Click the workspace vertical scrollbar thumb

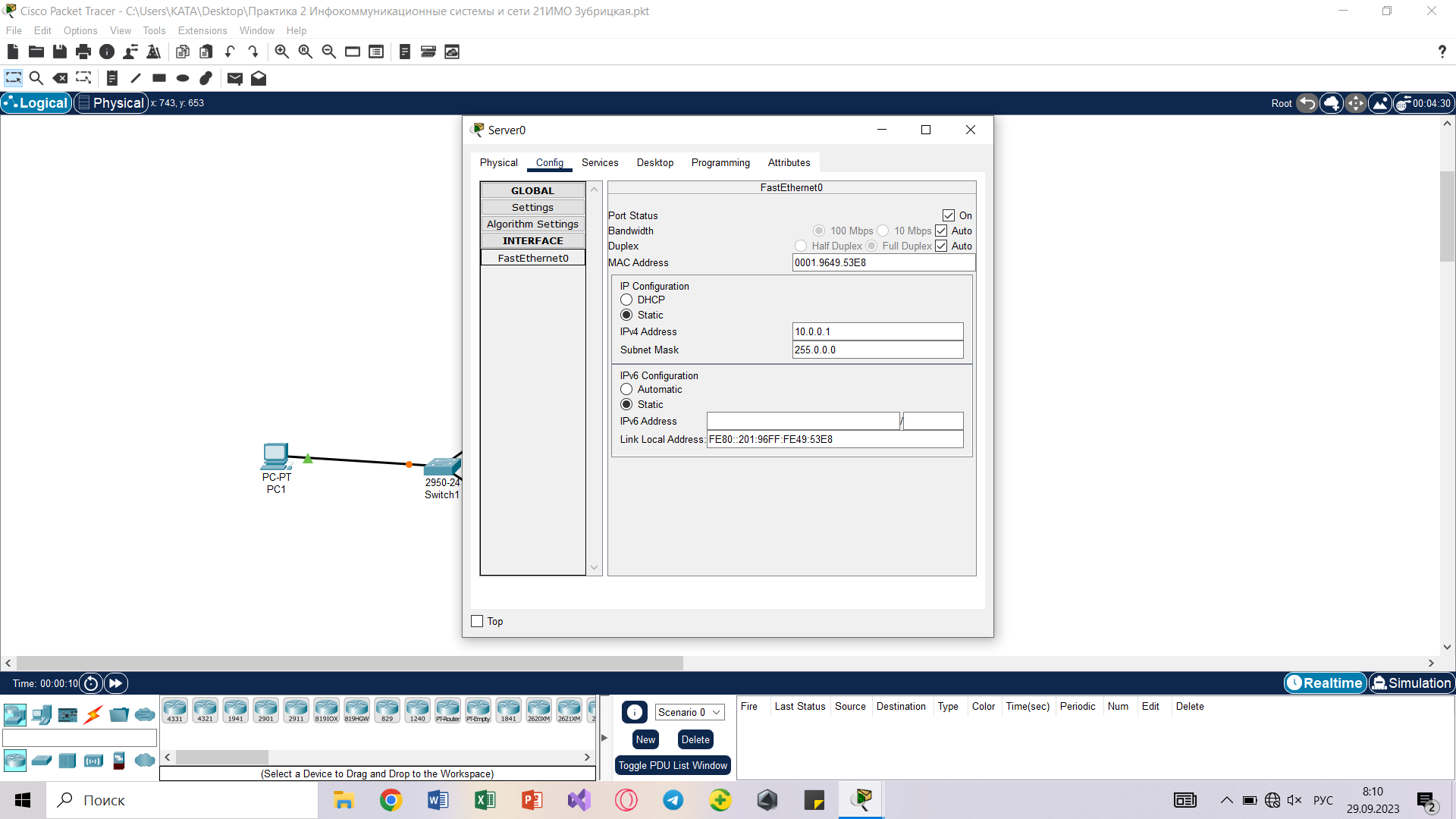tap(1447, 216)
